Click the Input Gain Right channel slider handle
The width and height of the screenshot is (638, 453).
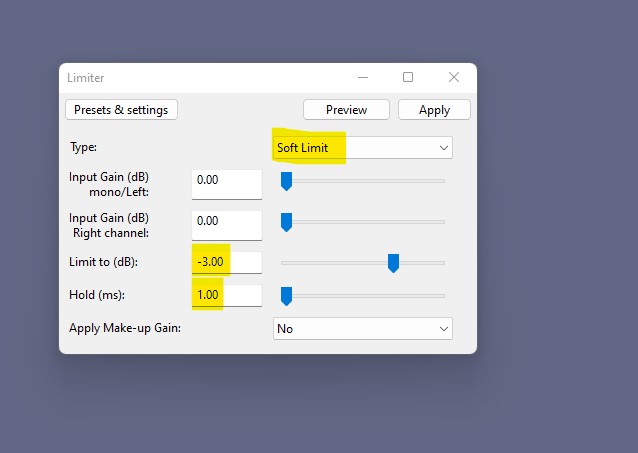coord(286,222)
